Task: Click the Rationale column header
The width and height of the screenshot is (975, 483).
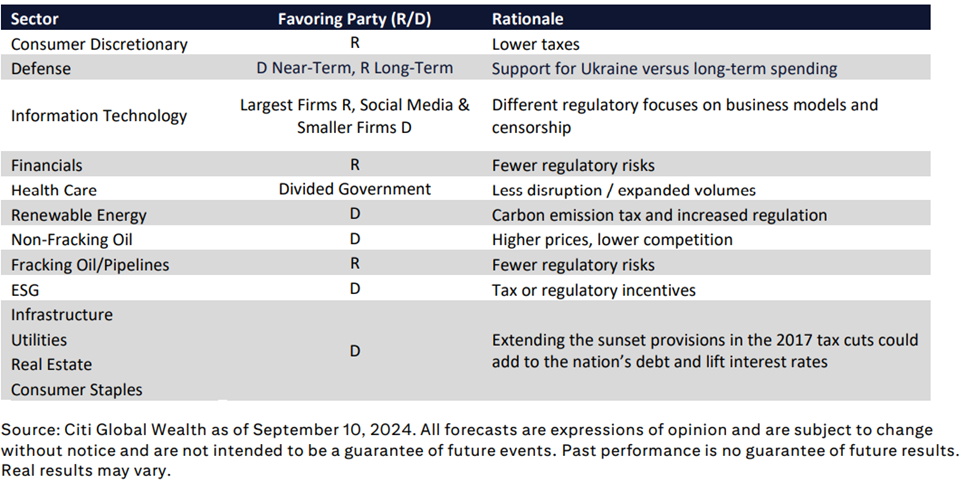Action: click(x=527, y=19)
